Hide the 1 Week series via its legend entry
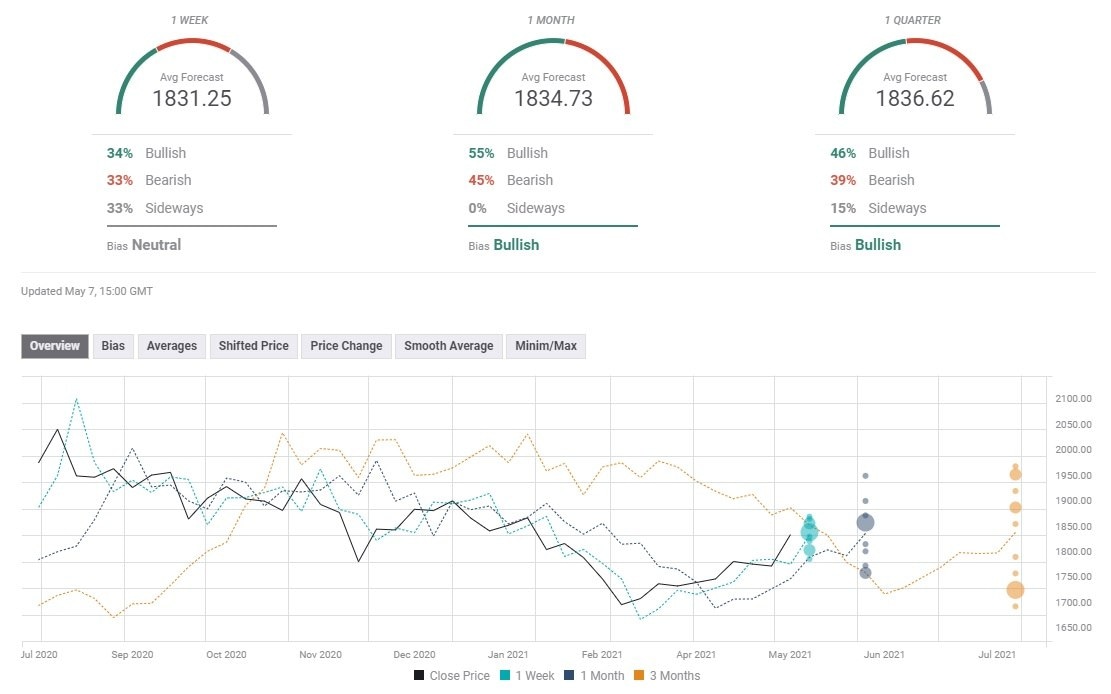This screenshot has width=1111, height=694. click(528, 676)
